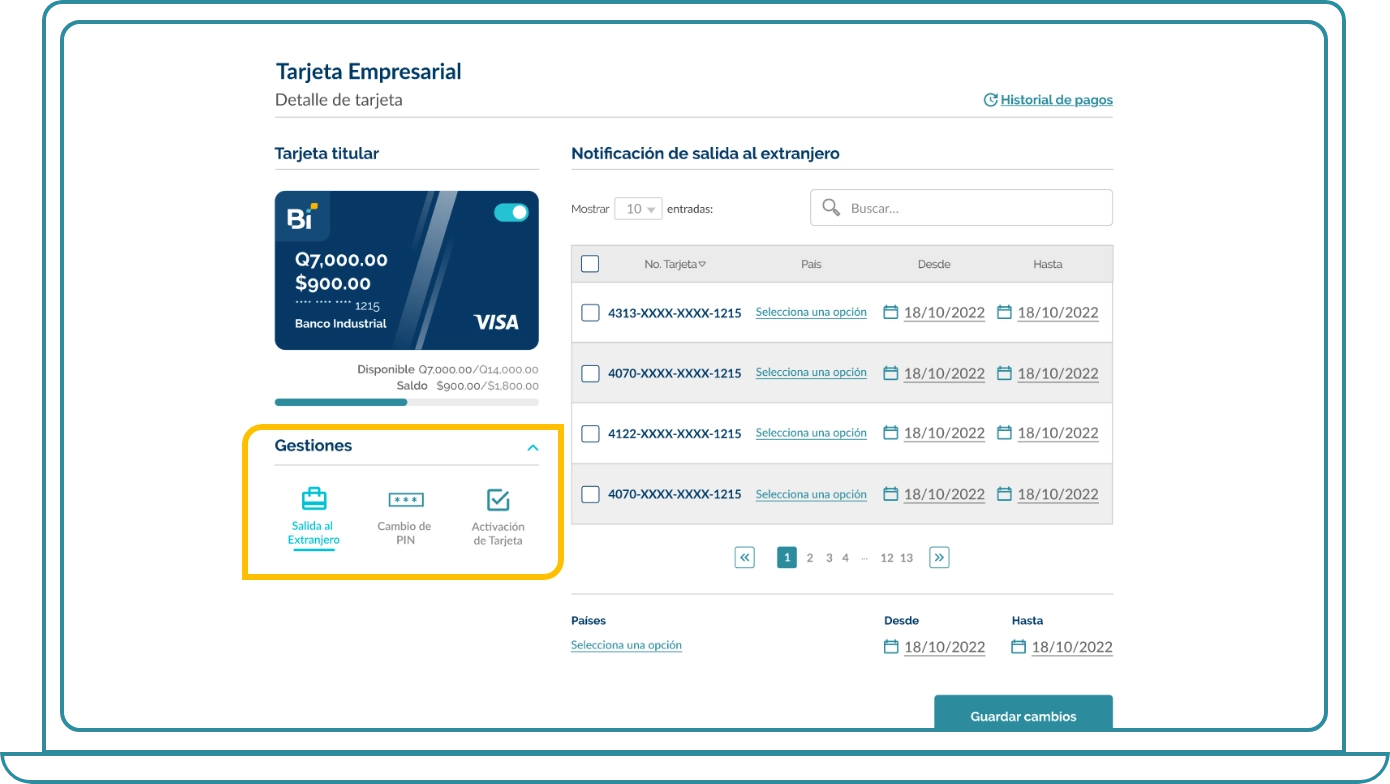1390x784 pixels.
Task: Click the Historial de pagos clock icon
Action: (991, 100)
